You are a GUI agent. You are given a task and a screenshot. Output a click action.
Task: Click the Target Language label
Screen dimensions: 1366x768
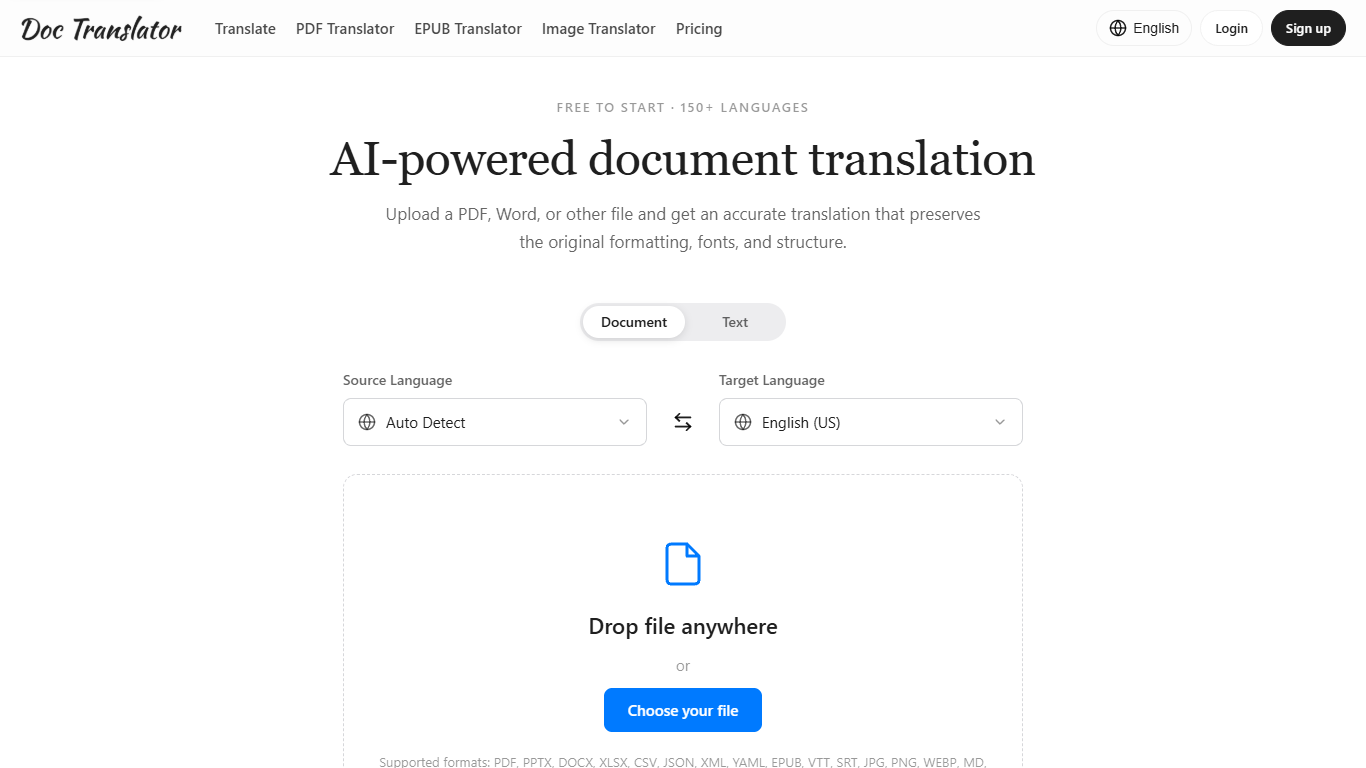[x=772, y=380]
